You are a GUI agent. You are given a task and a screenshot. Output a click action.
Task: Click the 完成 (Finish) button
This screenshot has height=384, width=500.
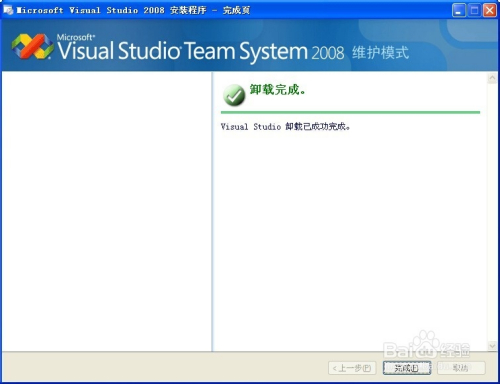point(407,368)
